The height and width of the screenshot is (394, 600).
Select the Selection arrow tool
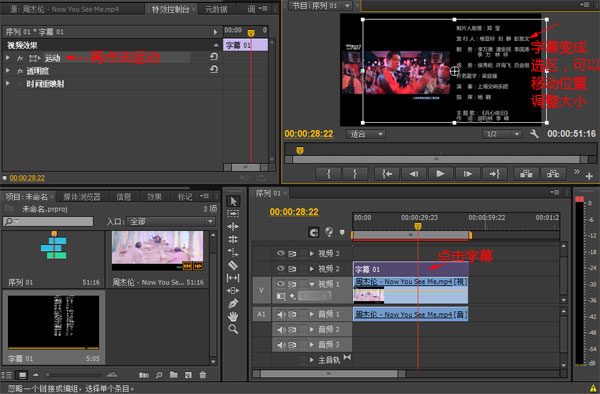pyautogui.click(x=233, y=201)
